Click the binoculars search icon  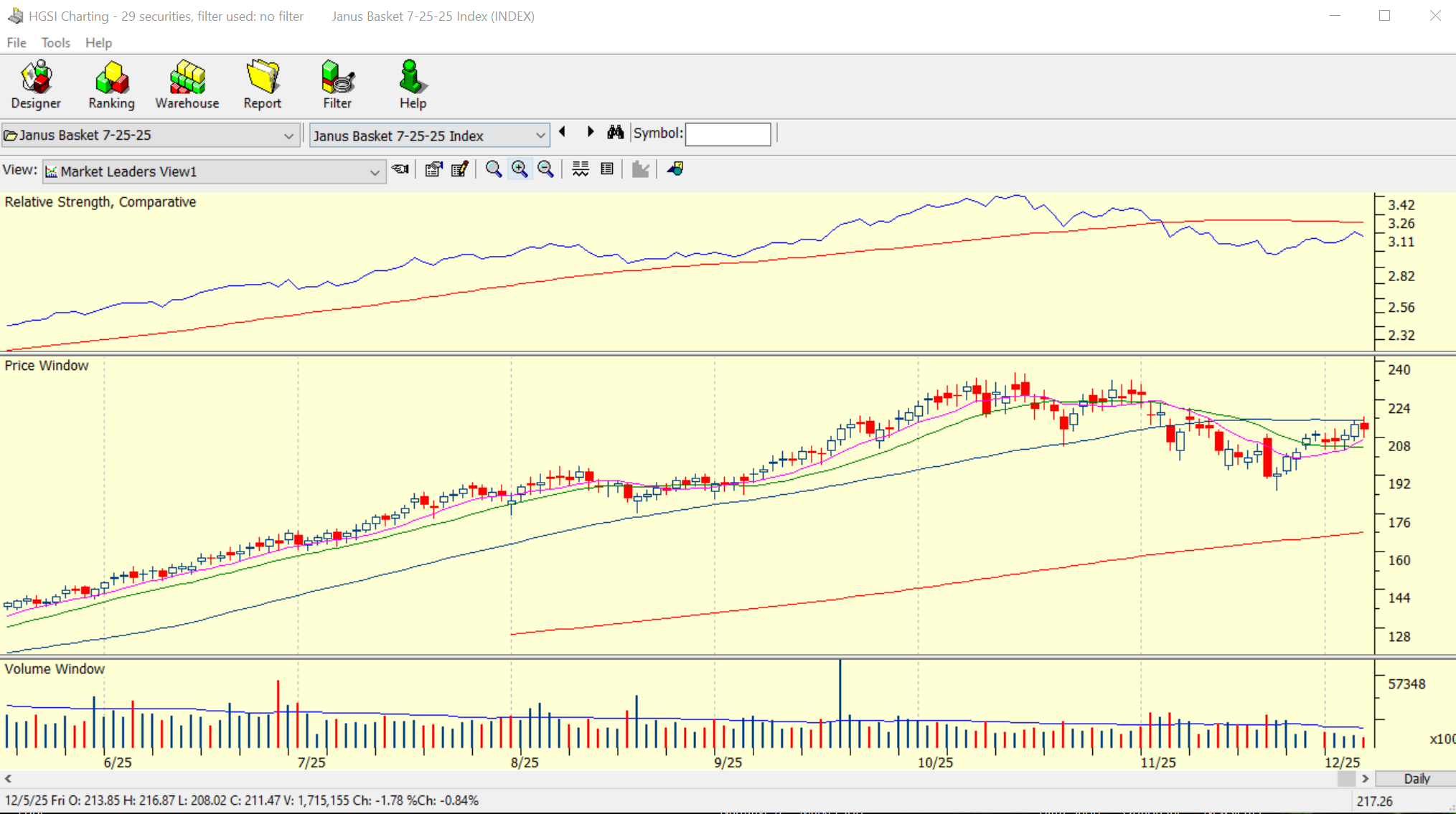615,133
